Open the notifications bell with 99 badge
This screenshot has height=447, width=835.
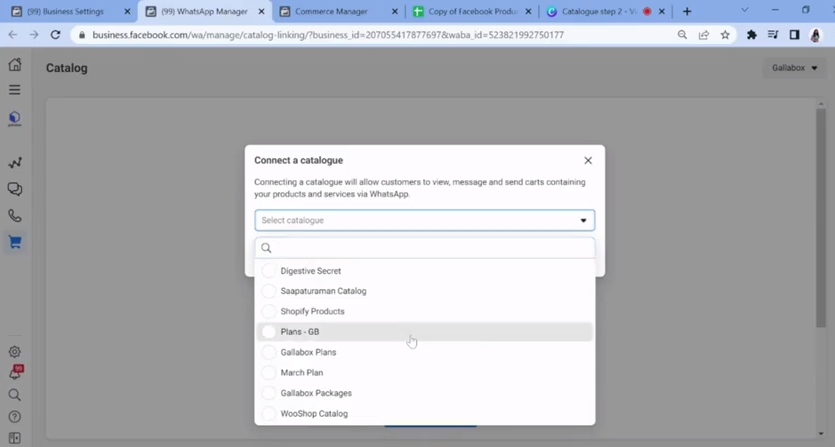tap(15, 372)
